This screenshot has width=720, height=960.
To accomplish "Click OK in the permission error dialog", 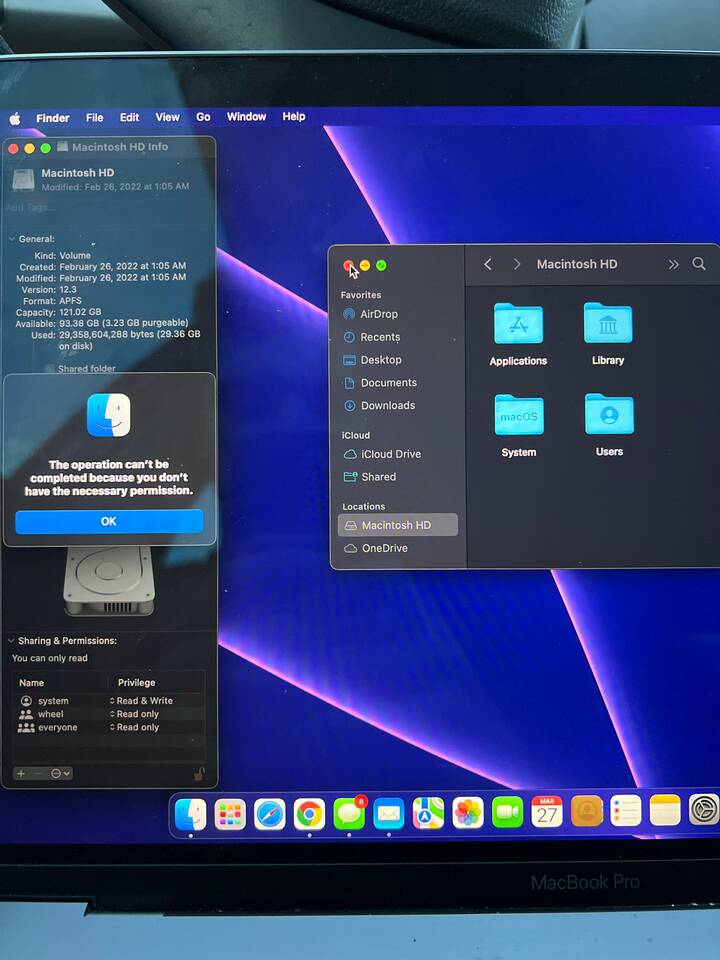I will pos(109,521).
